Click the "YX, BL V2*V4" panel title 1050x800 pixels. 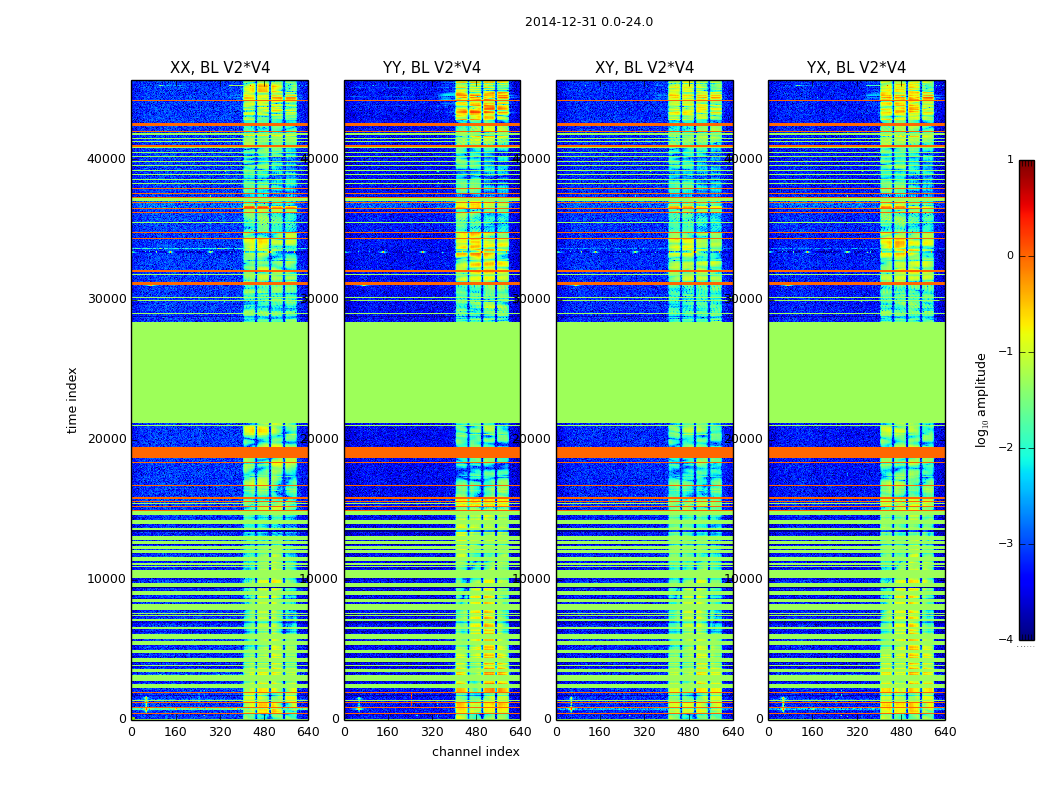point(856,68)
